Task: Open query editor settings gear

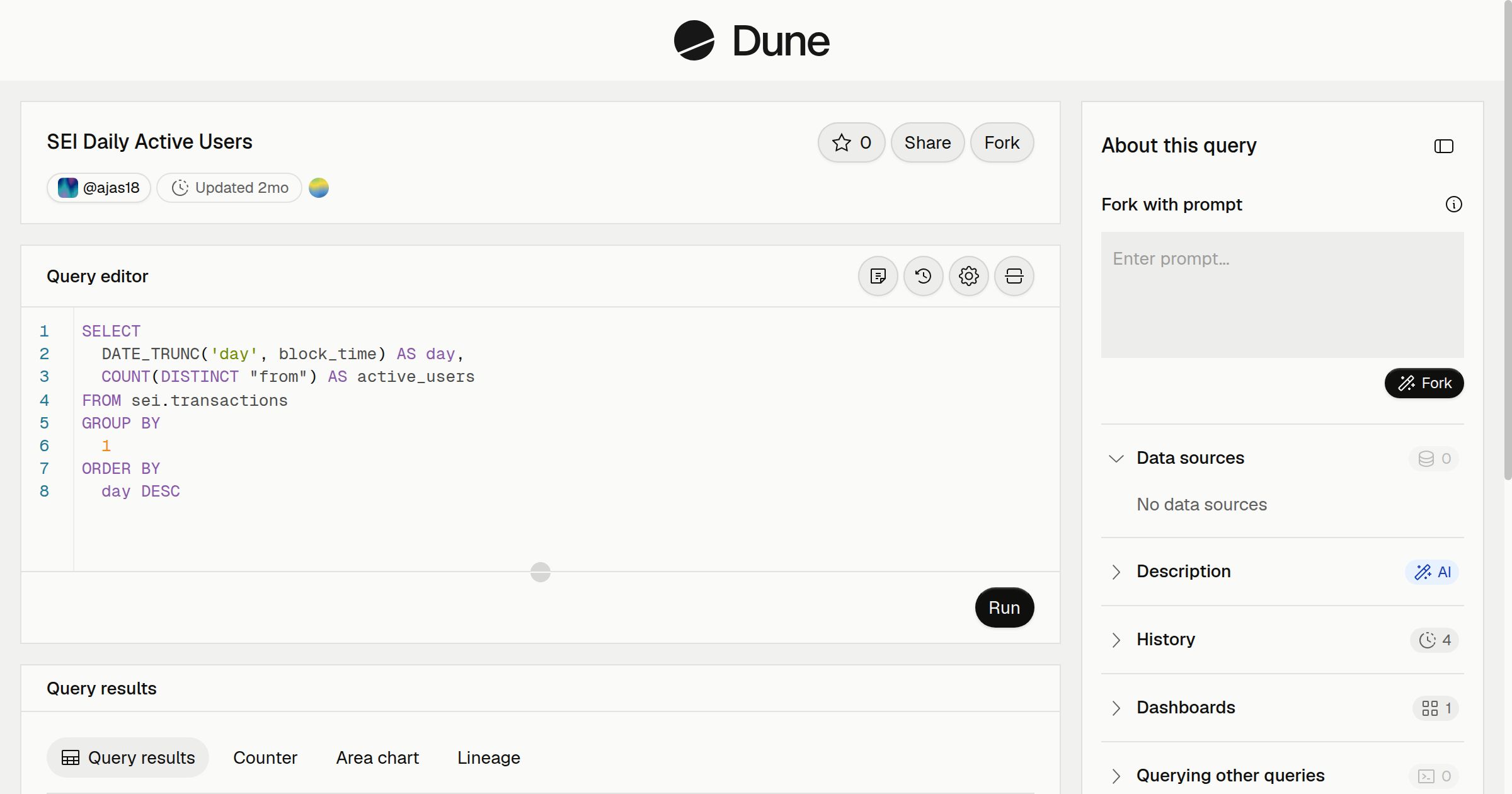Action: tap(969, 276)
